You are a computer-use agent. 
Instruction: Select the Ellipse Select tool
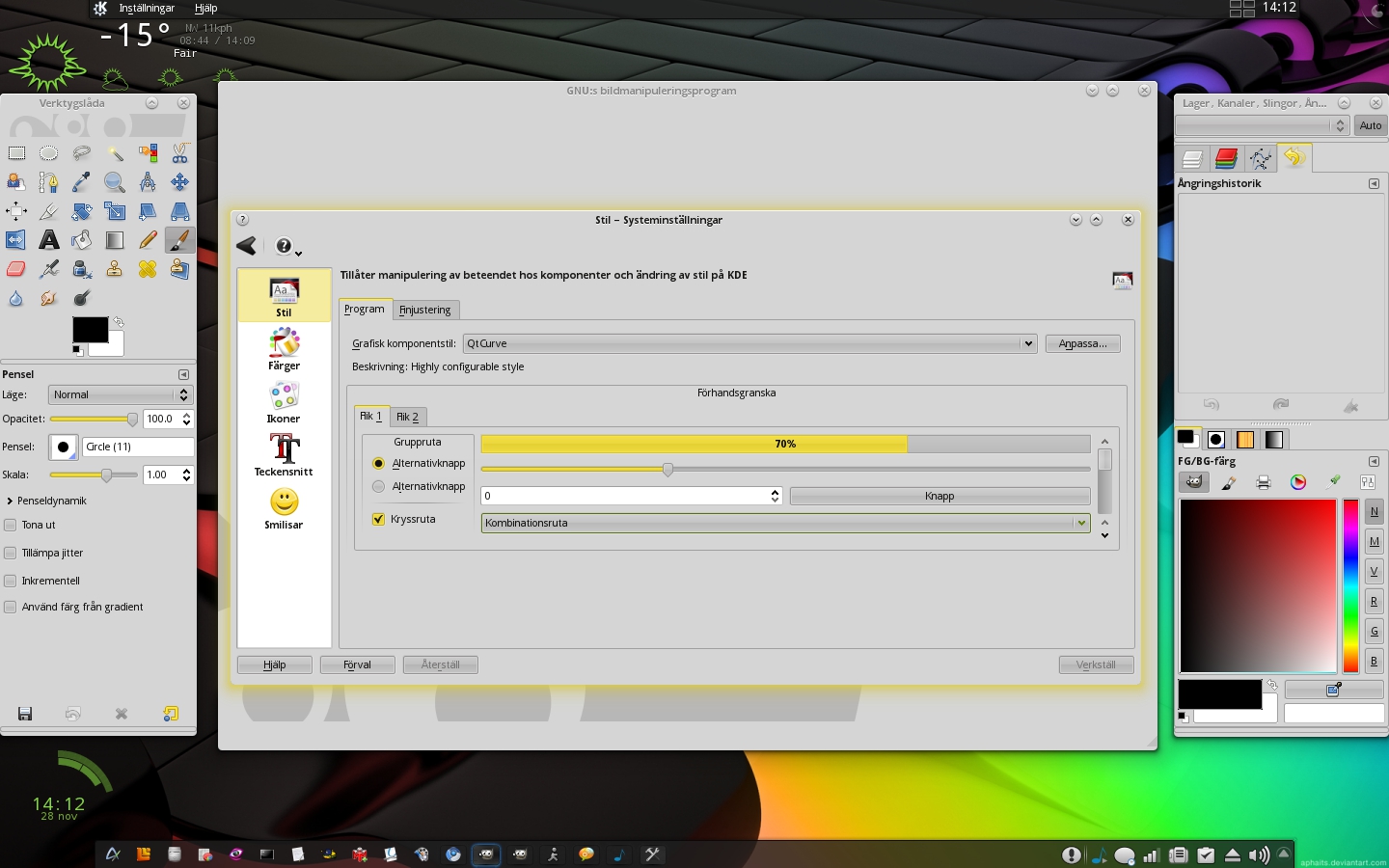click(49, 152)
